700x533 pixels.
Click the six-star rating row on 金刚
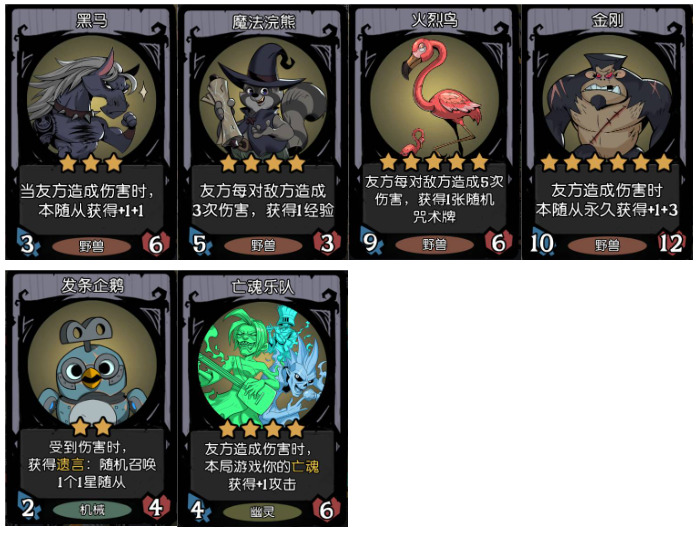607,162
